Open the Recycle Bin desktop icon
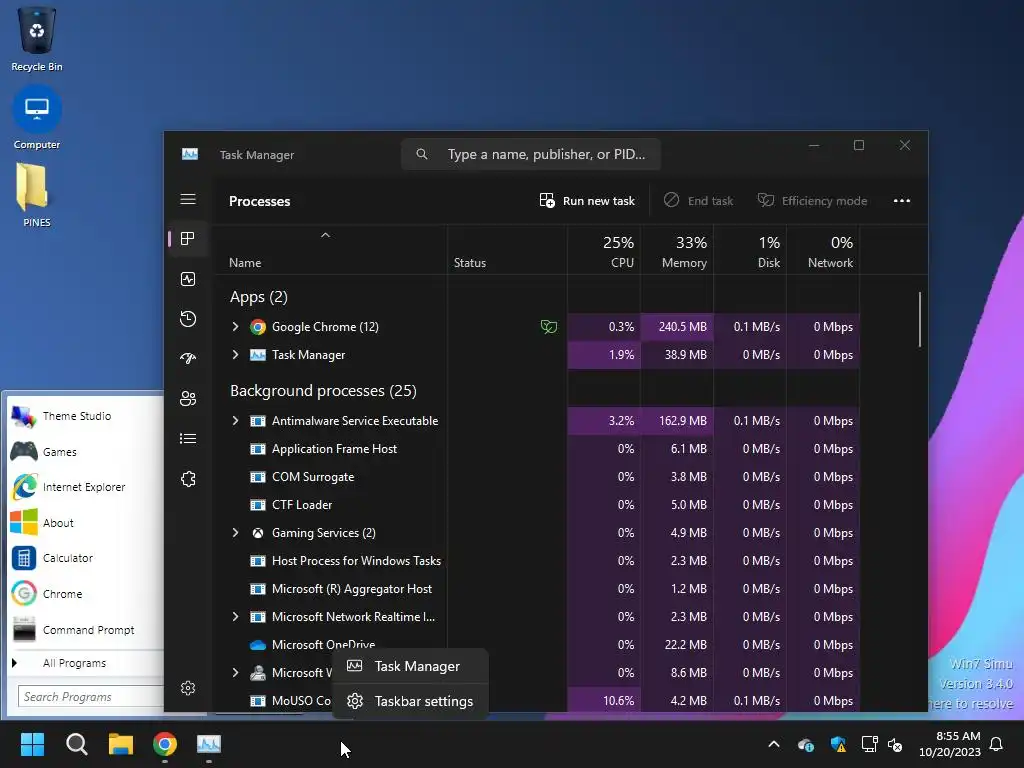 tap(37, 39)
